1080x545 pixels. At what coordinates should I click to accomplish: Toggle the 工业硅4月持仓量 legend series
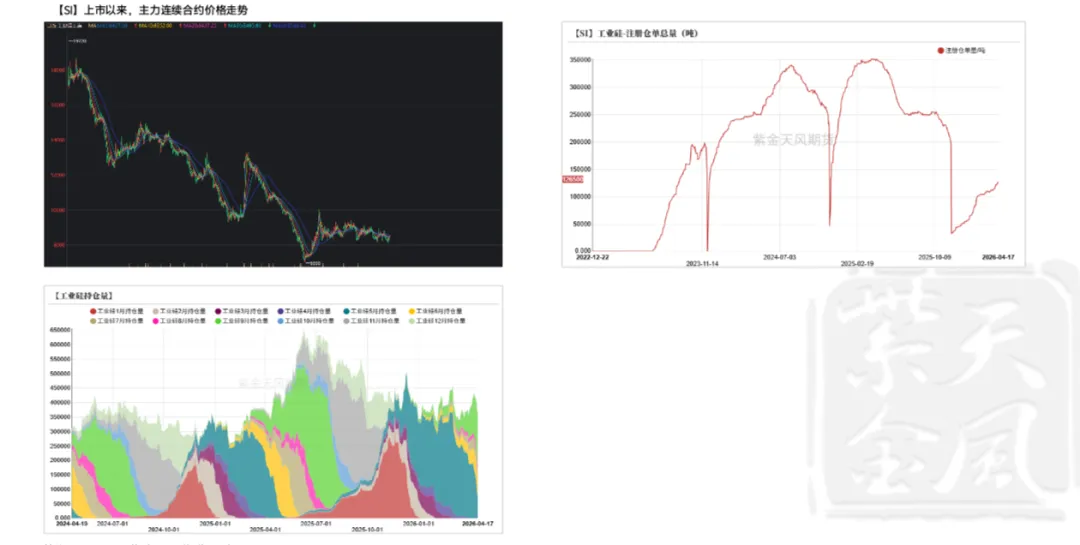[305, 311]
